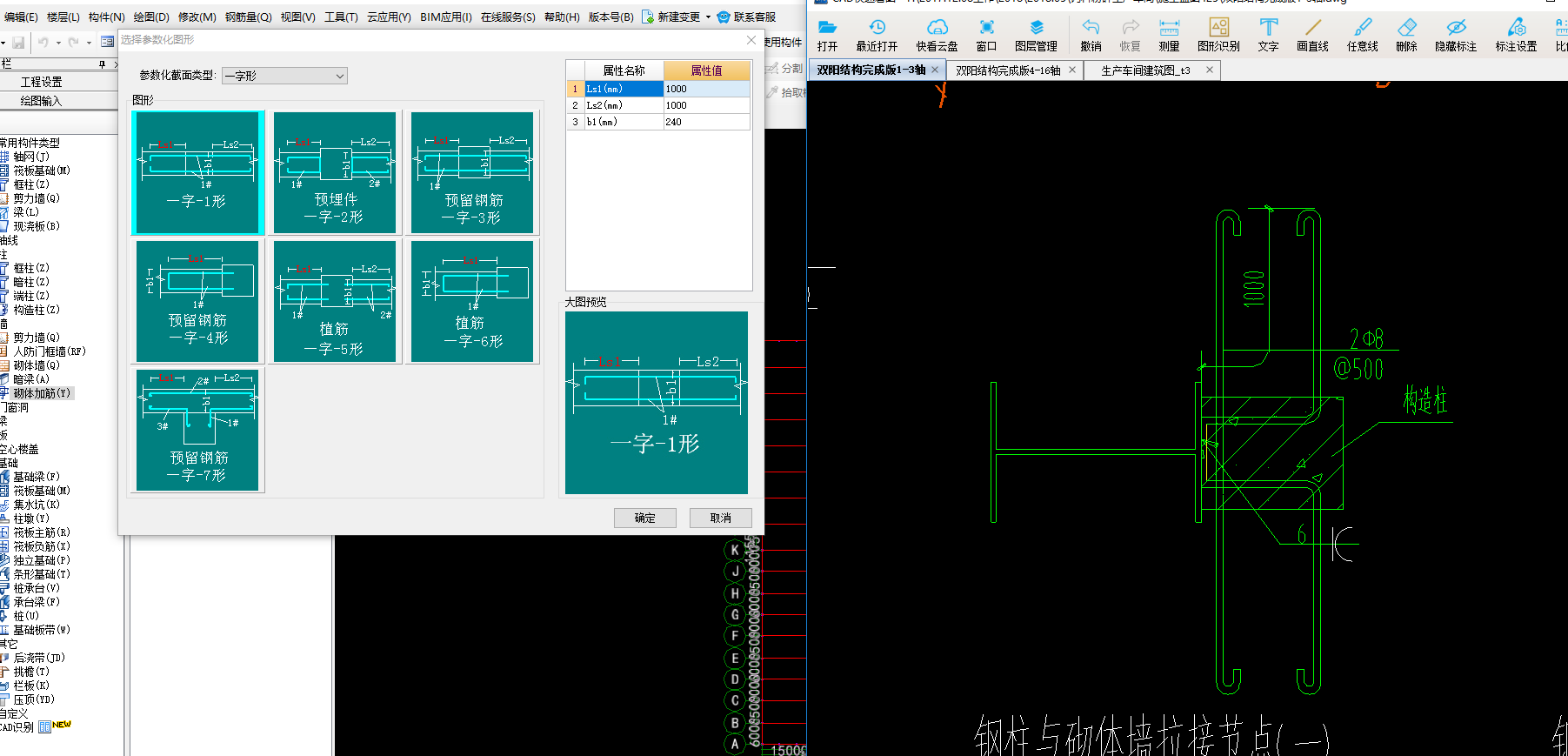
Task: Open the 构件(N) menu
Action: pyautogui.click(x=107, y=17)
